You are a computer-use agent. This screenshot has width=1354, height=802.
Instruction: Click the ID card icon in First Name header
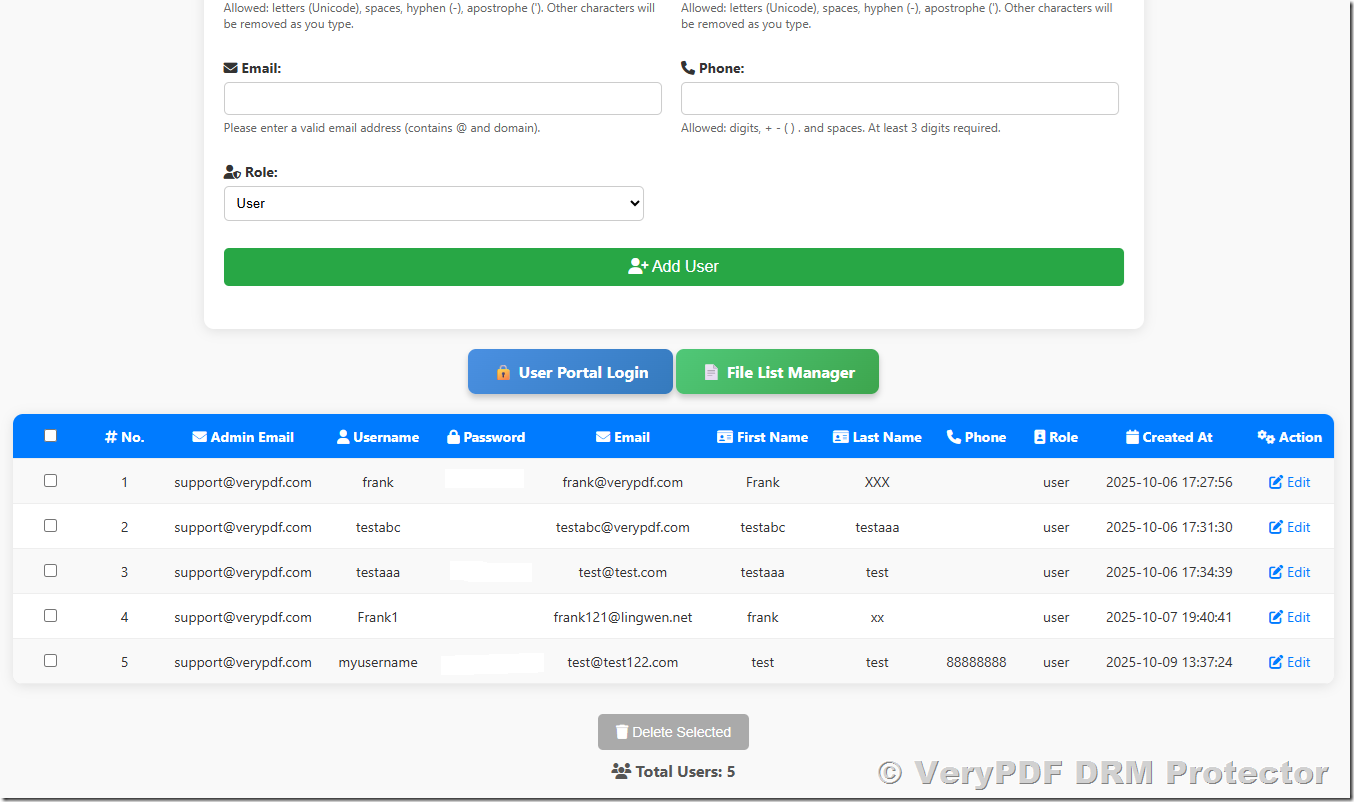[x=724, y=436]
